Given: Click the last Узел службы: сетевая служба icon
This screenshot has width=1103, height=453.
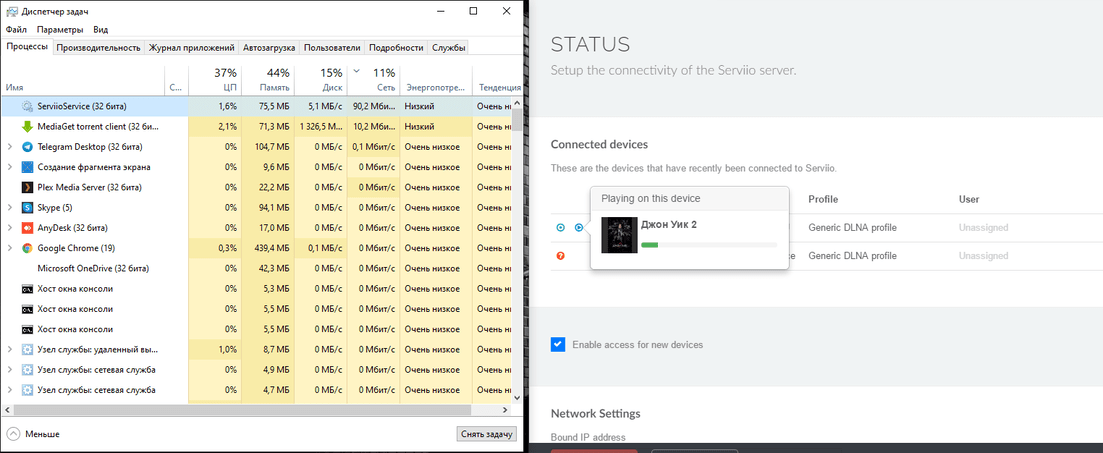Looking at the screenshot, I should tap(27, 390).
